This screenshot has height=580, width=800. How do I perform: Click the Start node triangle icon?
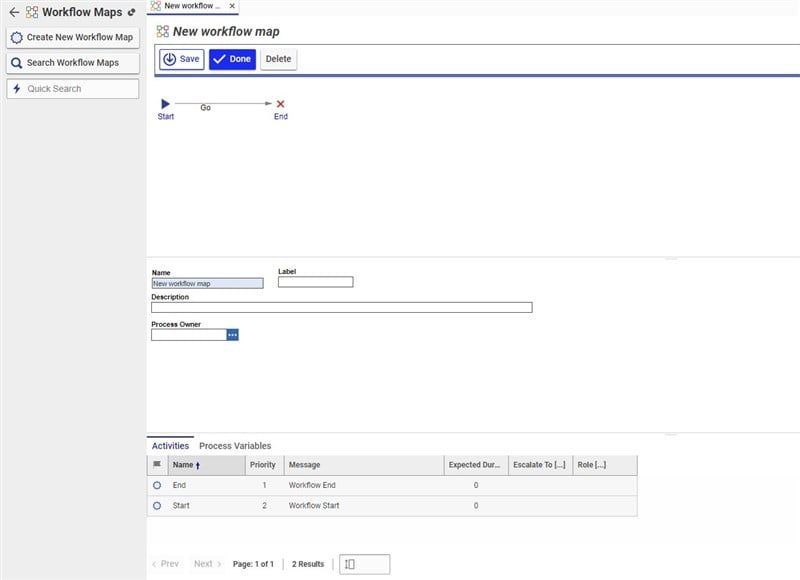pyautogui.click(x=165, y=104)
